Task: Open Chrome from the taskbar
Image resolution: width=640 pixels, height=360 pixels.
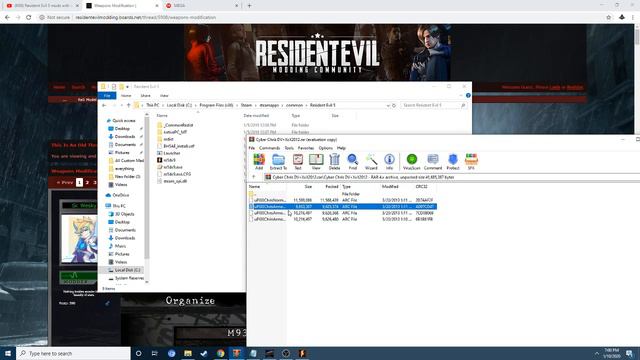Action: (220, 353)
